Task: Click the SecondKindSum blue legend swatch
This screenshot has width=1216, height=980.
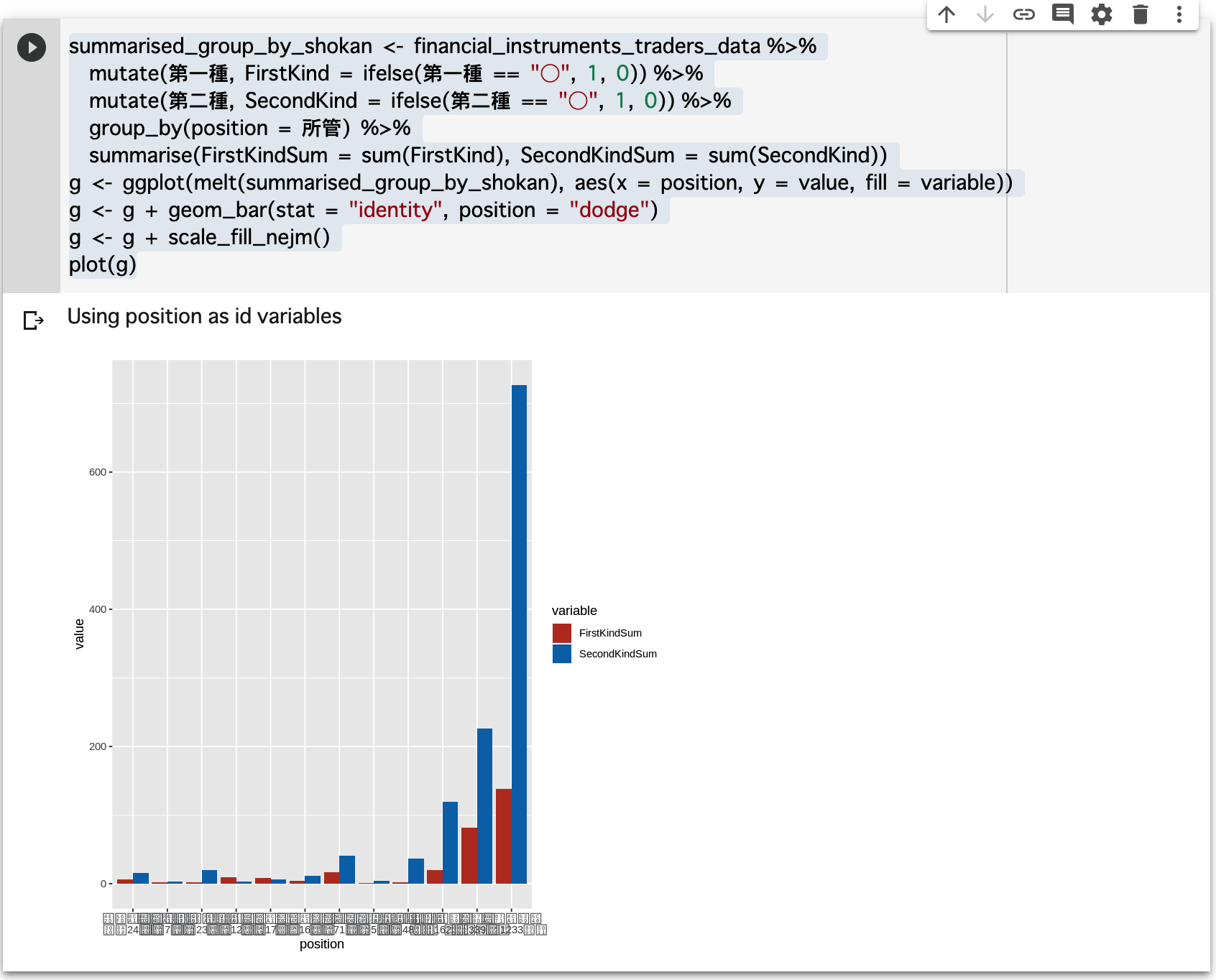Action: tap(562, 654)
